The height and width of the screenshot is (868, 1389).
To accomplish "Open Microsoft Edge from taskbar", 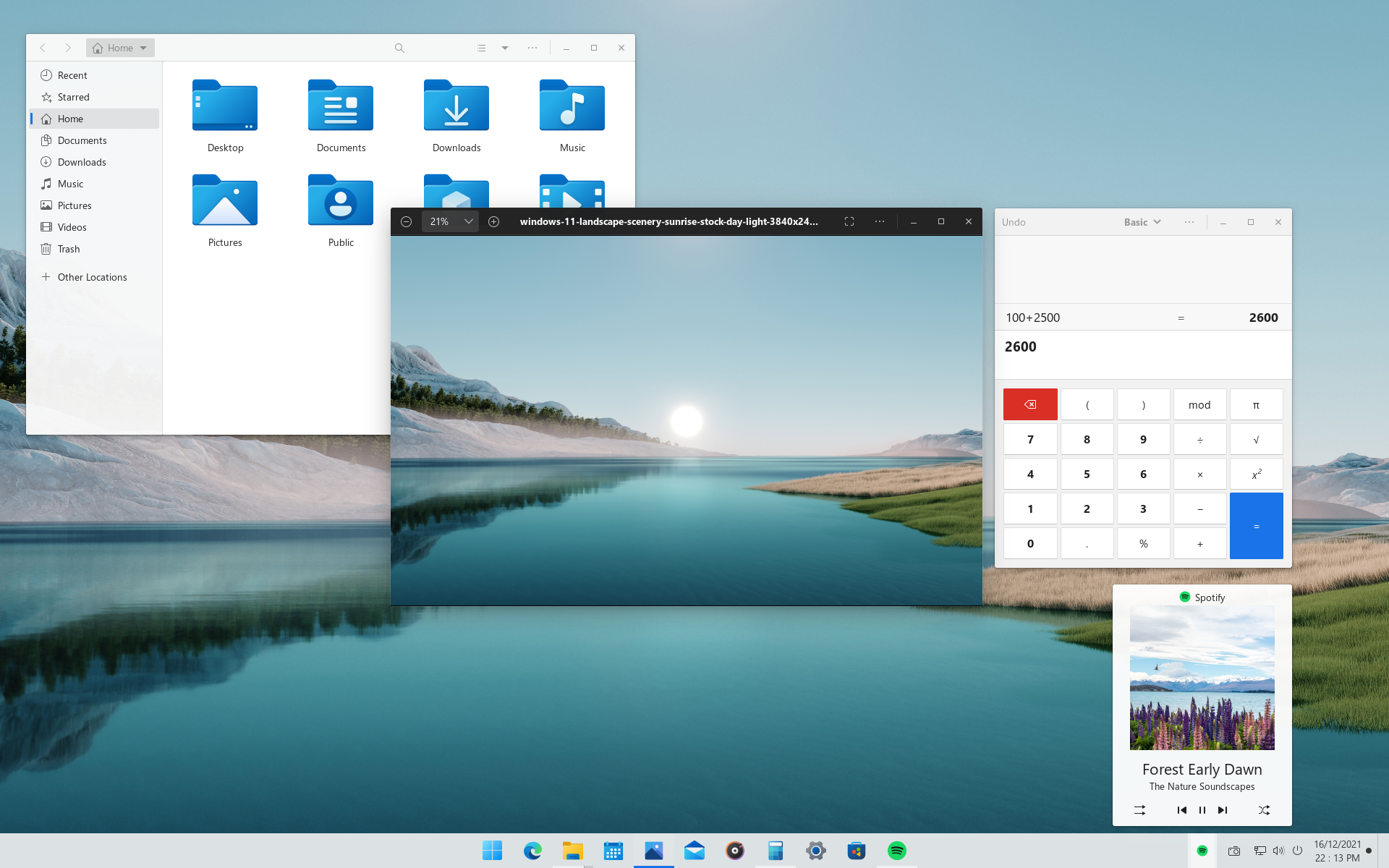I will pos(532,851).
